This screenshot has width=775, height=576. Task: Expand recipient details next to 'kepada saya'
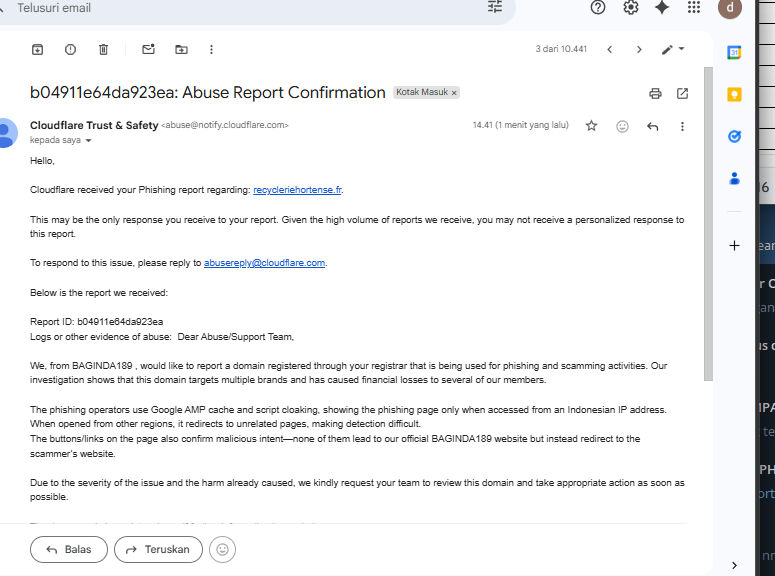[88, 141]
